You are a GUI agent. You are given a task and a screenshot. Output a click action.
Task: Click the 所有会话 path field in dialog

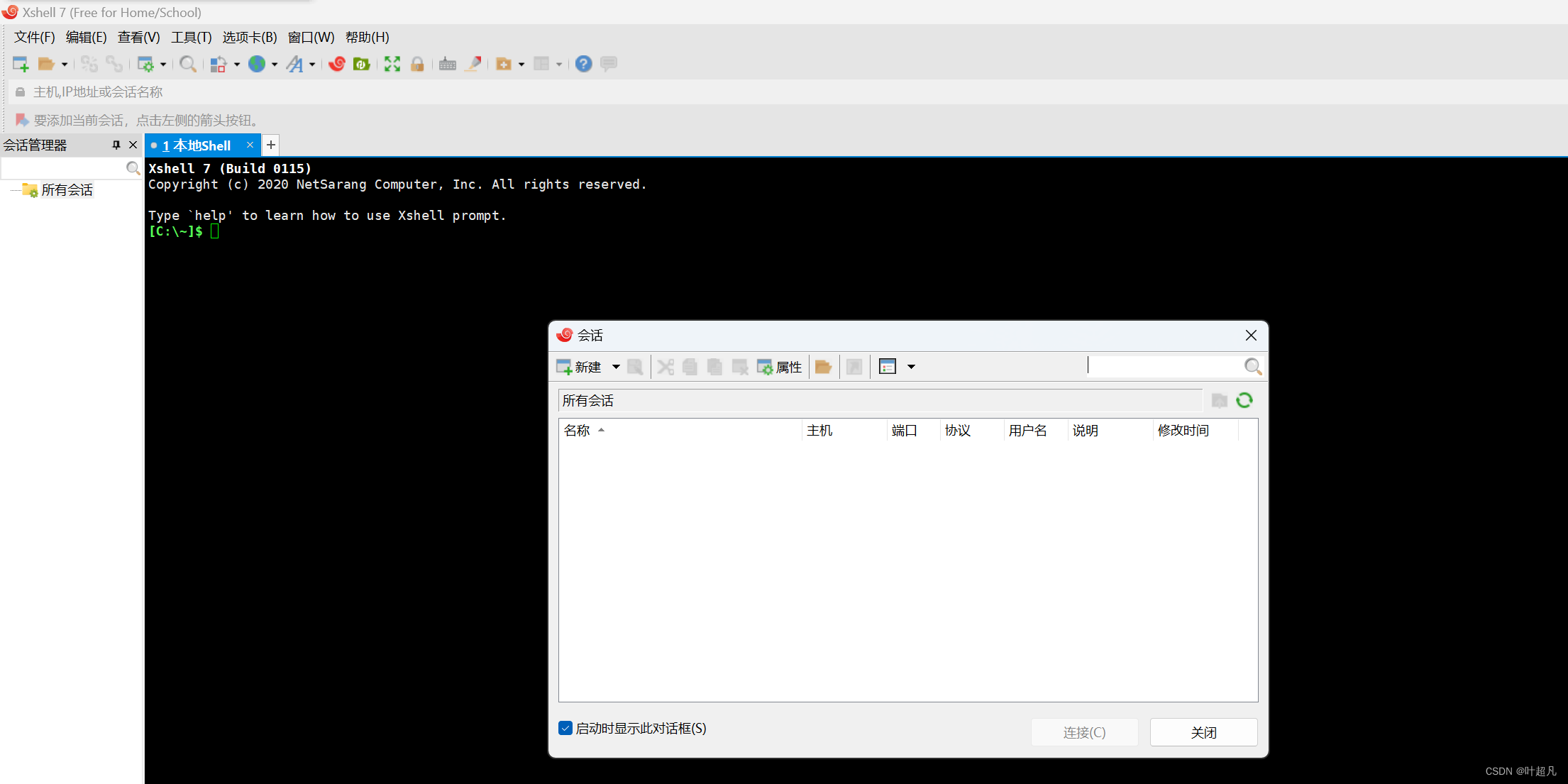coord(880,401)
